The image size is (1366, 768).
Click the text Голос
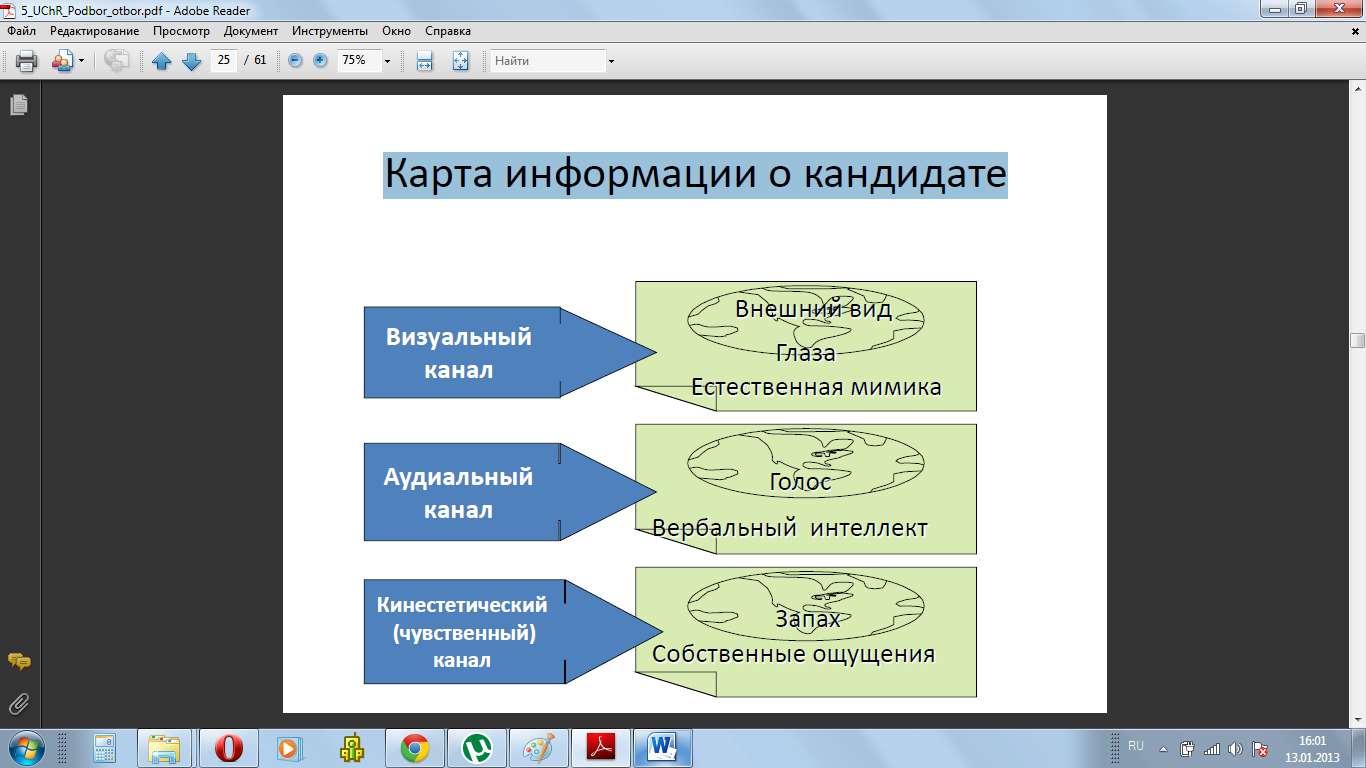tap(800, 482)
